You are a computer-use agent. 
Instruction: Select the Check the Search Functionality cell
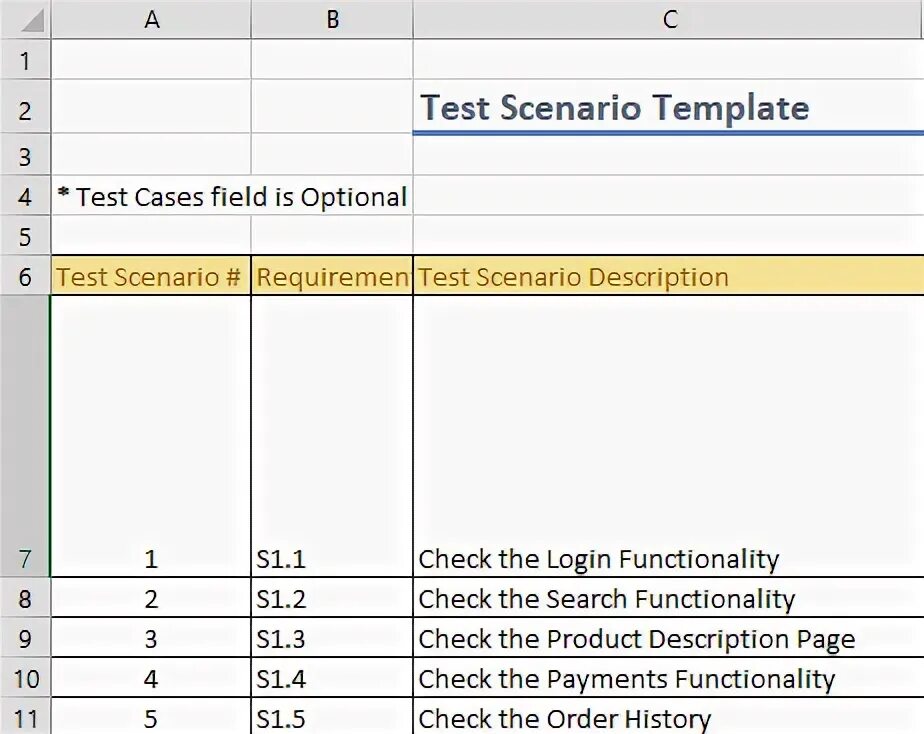point(606,599)
